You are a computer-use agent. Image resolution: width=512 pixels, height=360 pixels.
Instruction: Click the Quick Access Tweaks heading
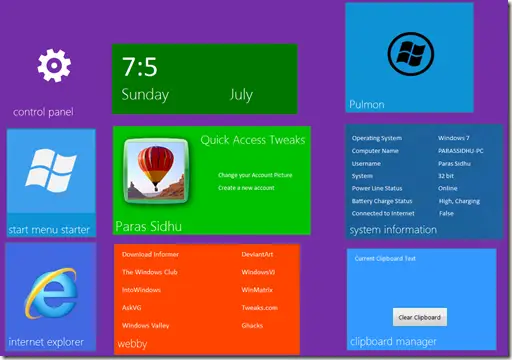253,140
